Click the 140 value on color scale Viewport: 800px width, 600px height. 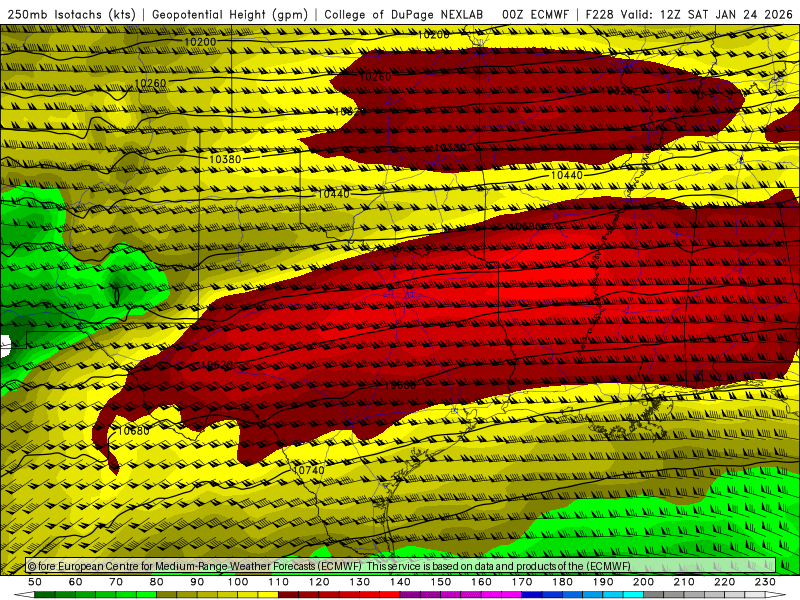(400, 582)
